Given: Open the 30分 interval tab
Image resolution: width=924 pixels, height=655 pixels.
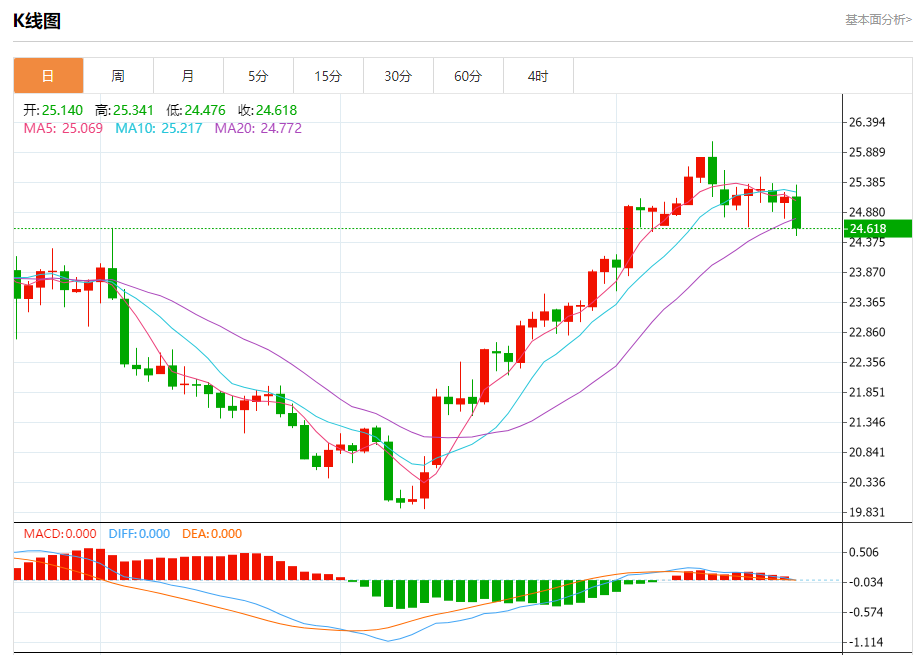Looking at the screenshot, I should 398,76.
